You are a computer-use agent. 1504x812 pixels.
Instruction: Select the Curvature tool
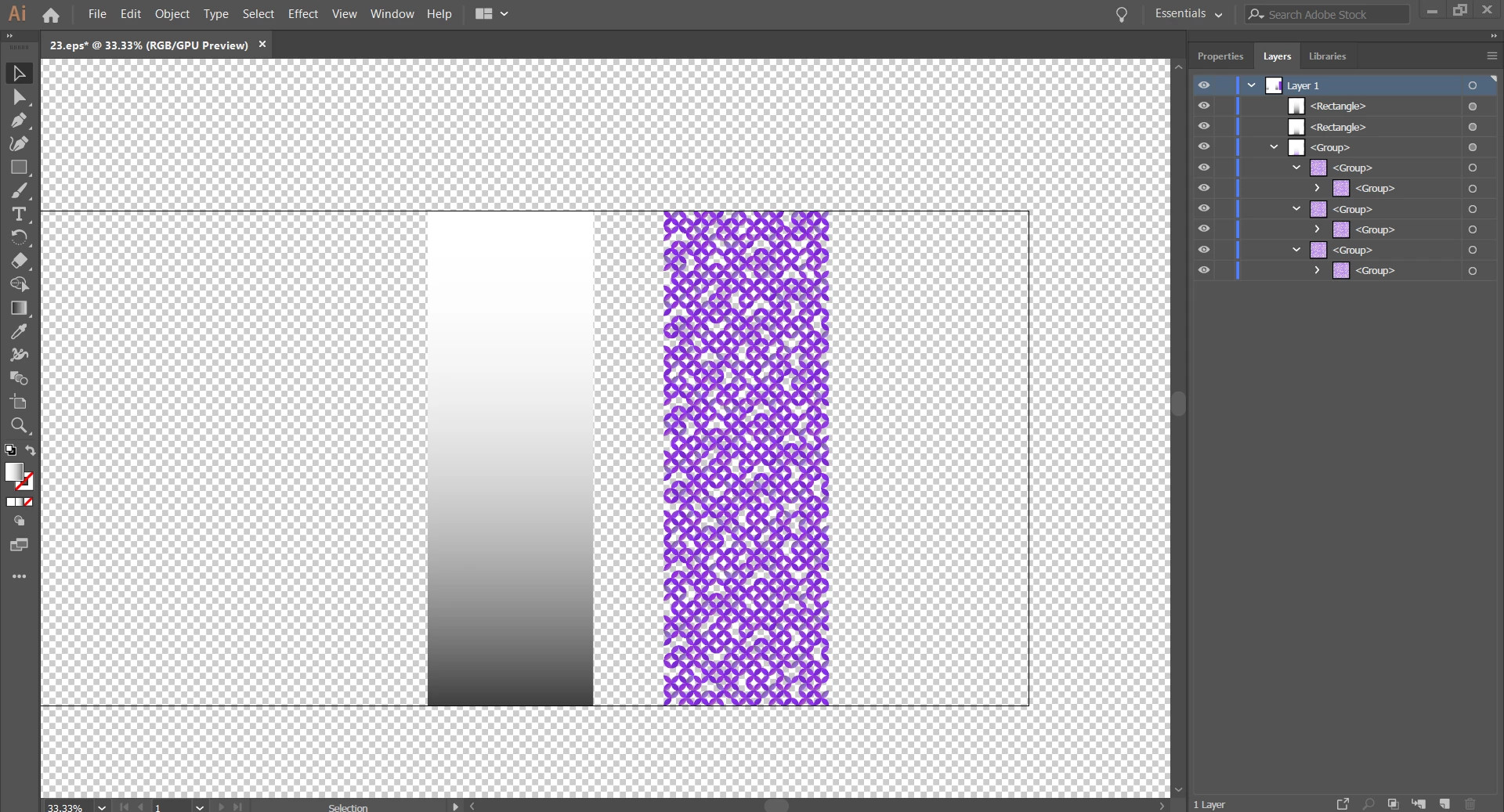19,144
